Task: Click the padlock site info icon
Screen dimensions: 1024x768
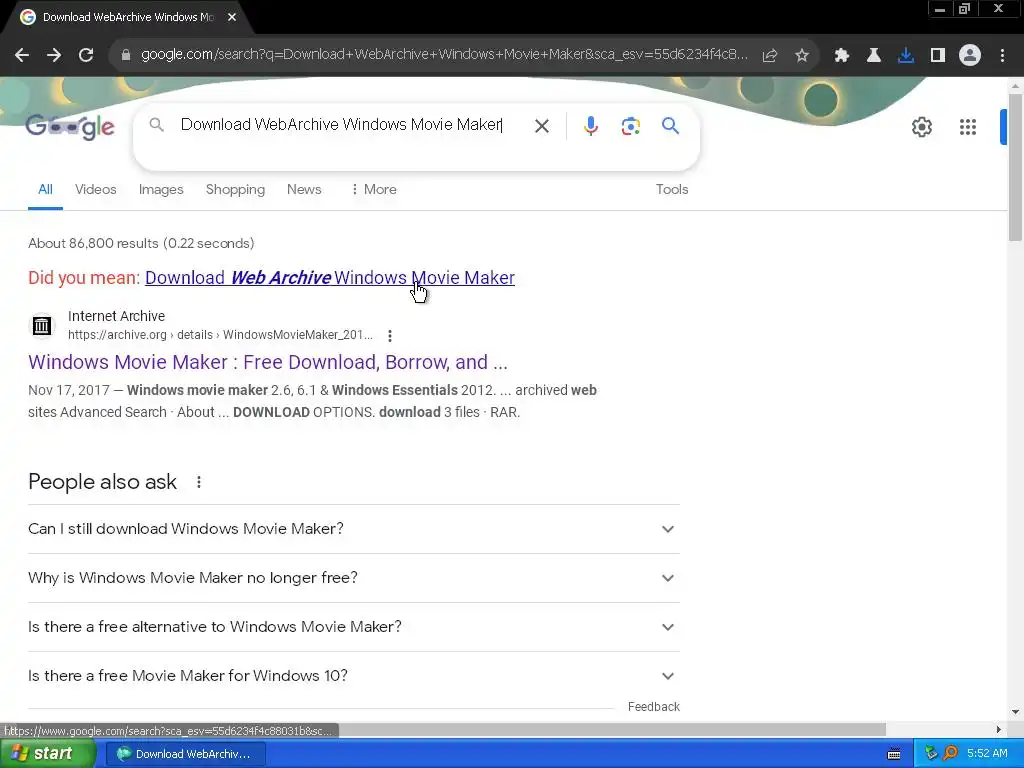Action: click(x=126, y=55)
